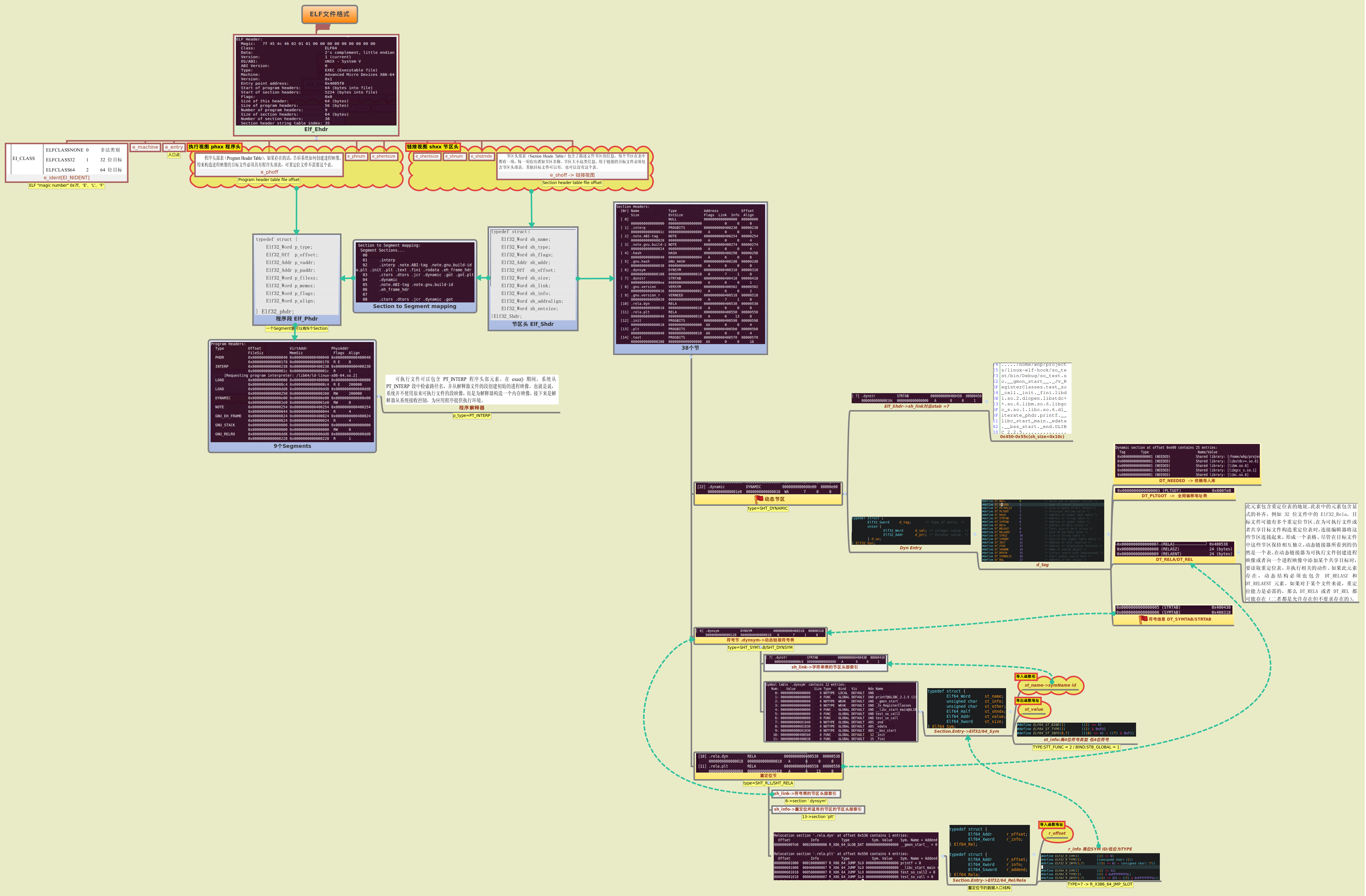Collapse the branch right of Dyn Entry
1366x896 pixels.
pyautogui.click(x=975, y=534)
